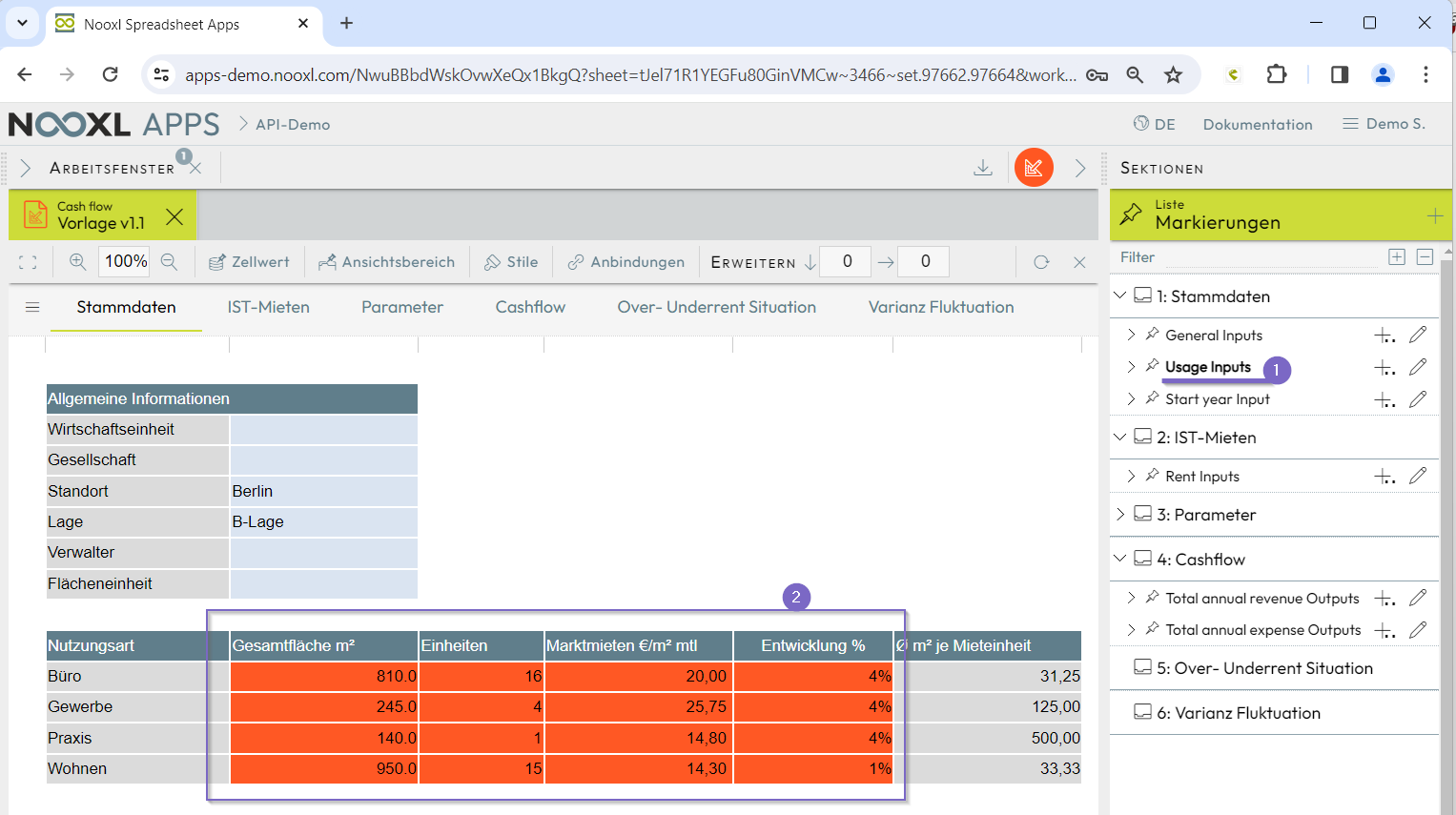
Task: Edit Start year Input with pencil icon
Action: tap(1418, 399)
